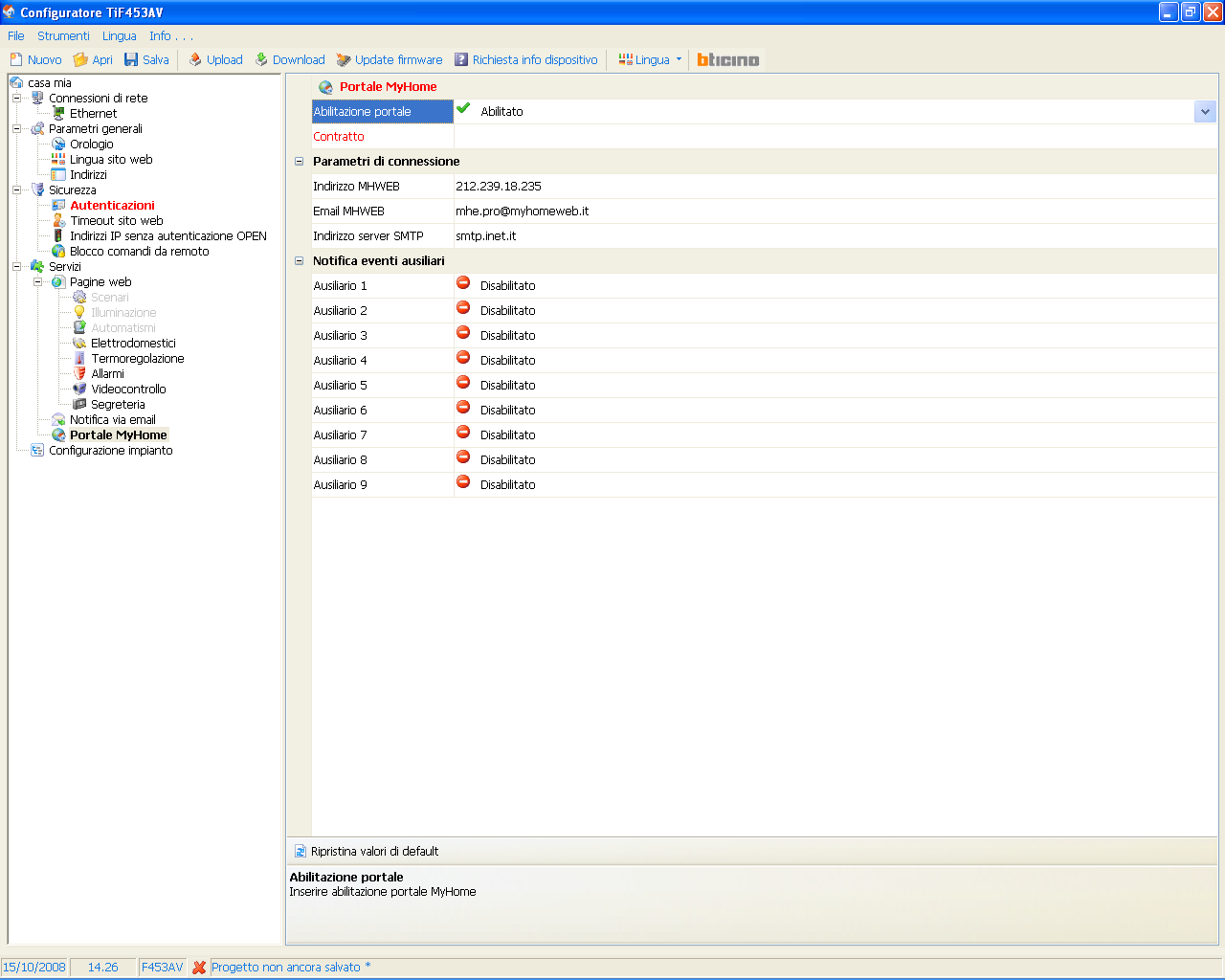Click the Upload toolbar icon
The image size is (1225, 980).
[x=195, y=59]
